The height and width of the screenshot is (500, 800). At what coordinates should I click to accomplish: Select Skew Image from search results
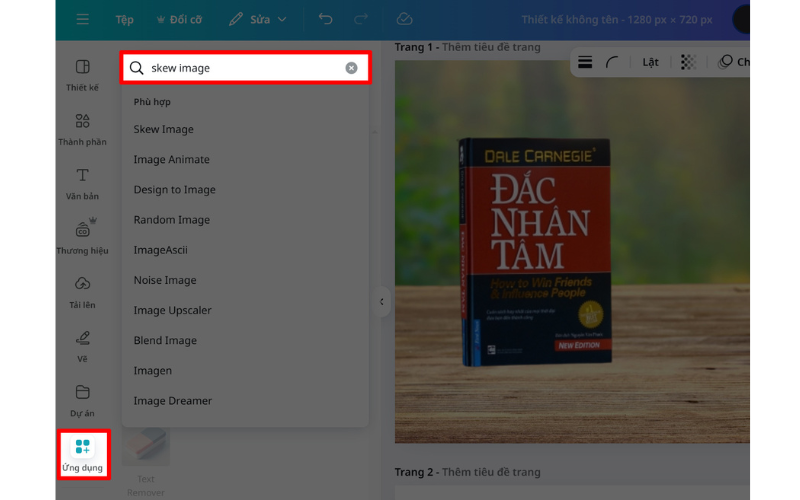164,129
